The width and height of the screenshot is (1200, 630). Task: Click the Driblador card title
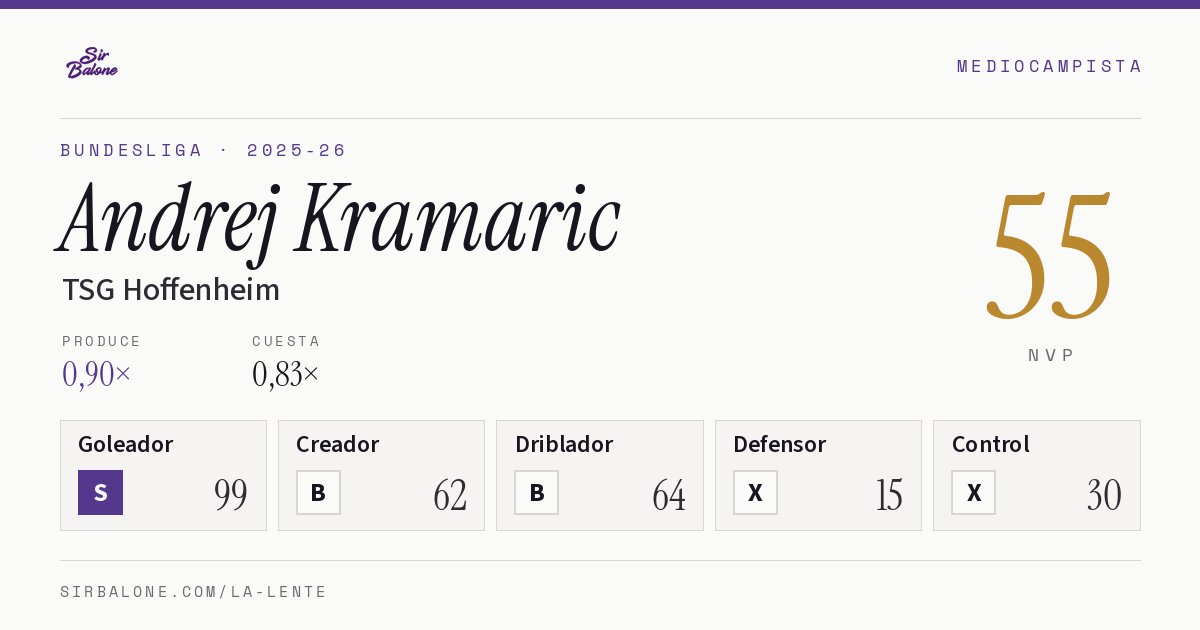point(564,444)
